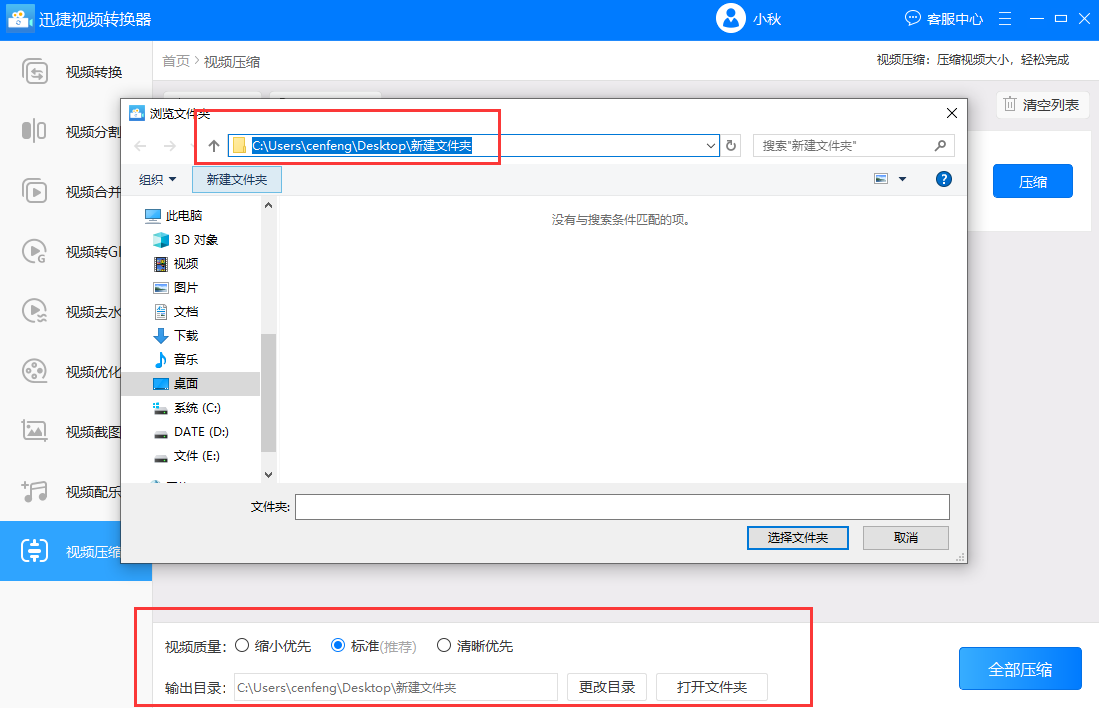Open the 视频截图 sidebar icon

[34, 431]
